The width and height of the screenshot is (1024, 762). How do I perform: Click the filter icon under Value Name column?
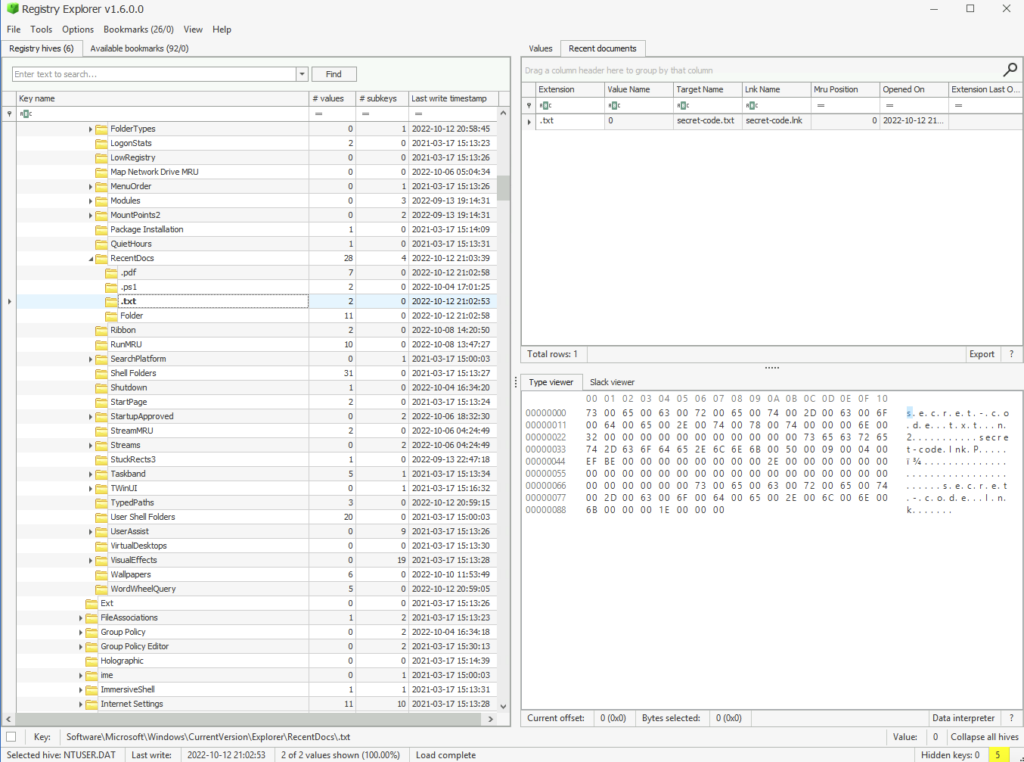pyautogui.click(x=613, y=105)
